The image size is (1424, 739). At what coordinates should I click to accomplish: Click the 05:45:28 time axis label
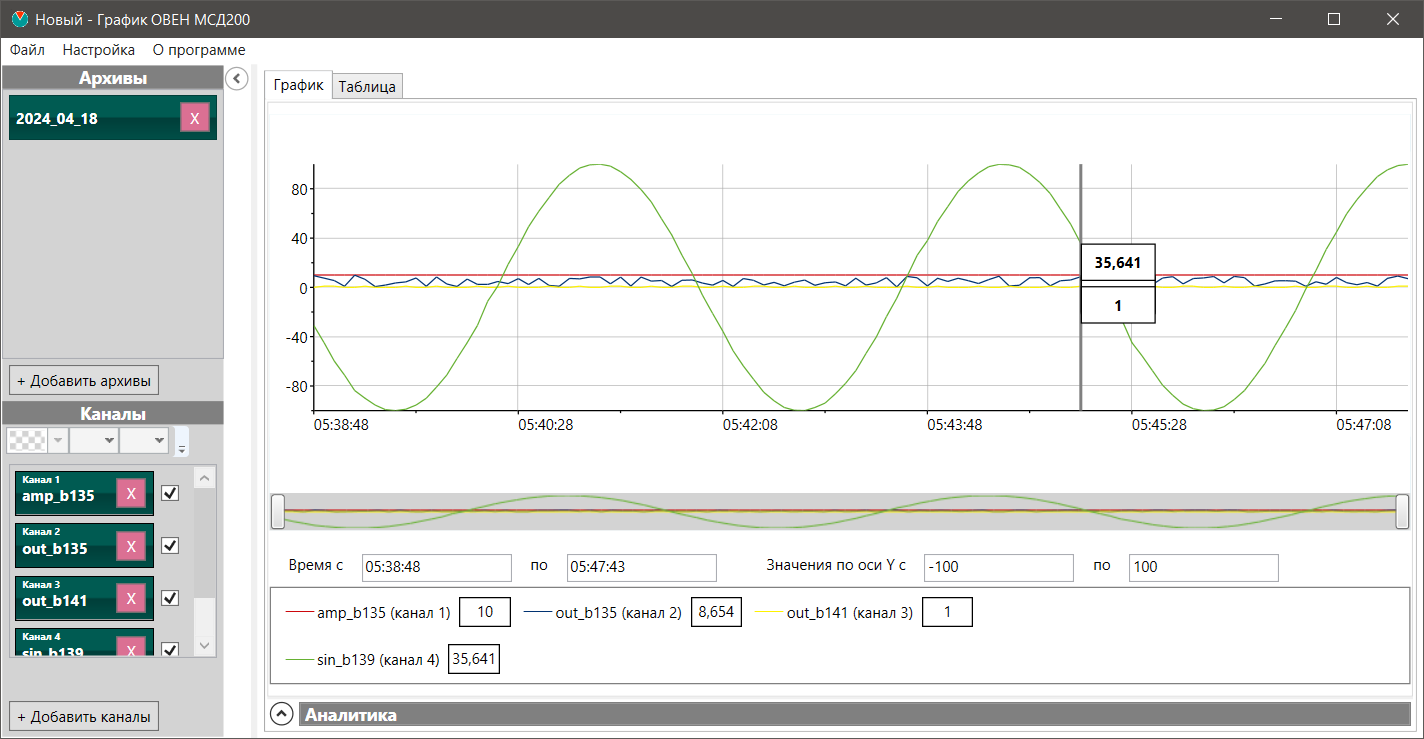click(1159, 425)
